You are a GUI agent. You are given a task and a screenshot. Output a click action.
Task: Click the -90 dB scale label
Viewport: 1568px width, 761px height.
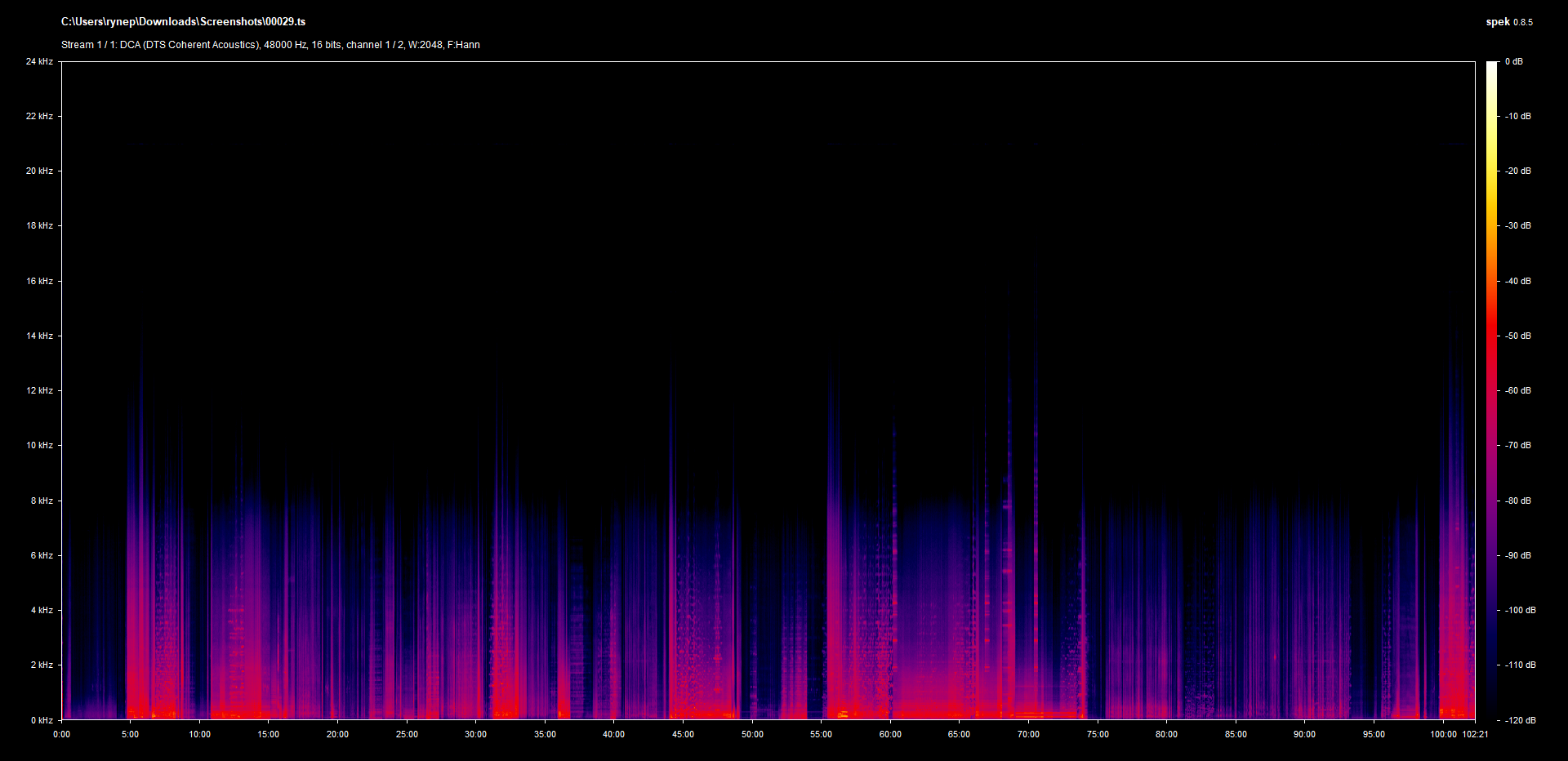[1518, 555]
